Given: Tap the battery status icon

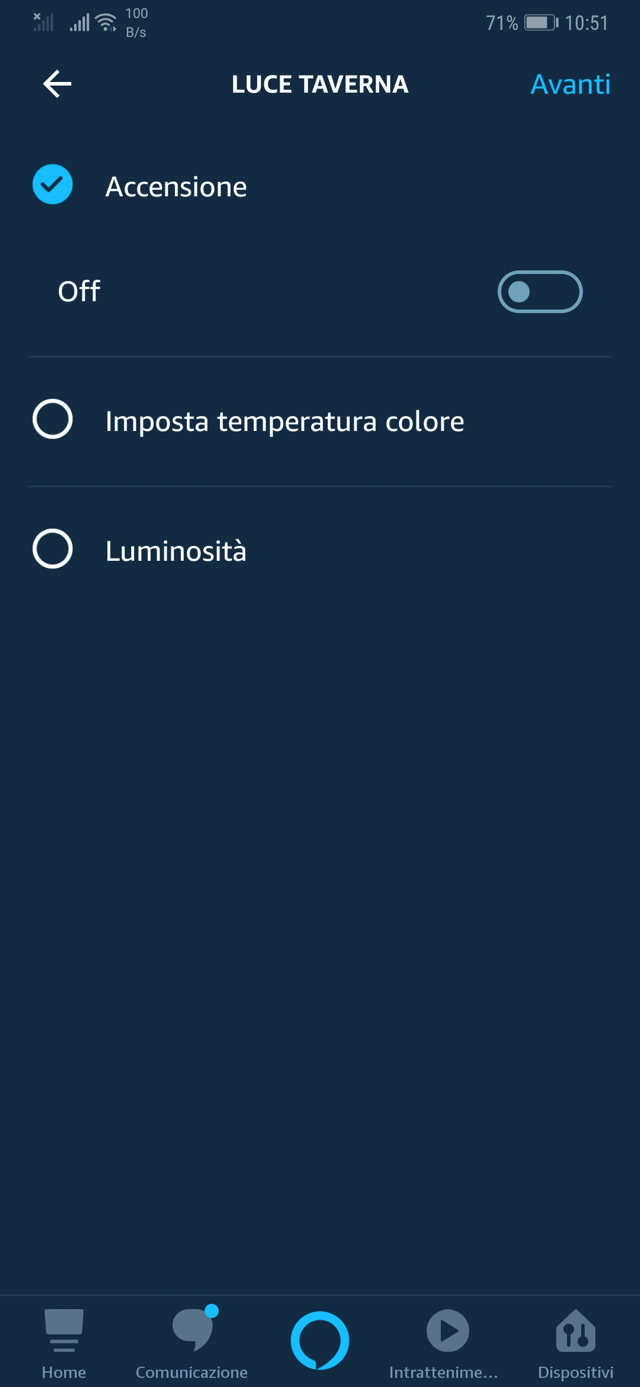Looking at the screenshot, I should [541, 23].
